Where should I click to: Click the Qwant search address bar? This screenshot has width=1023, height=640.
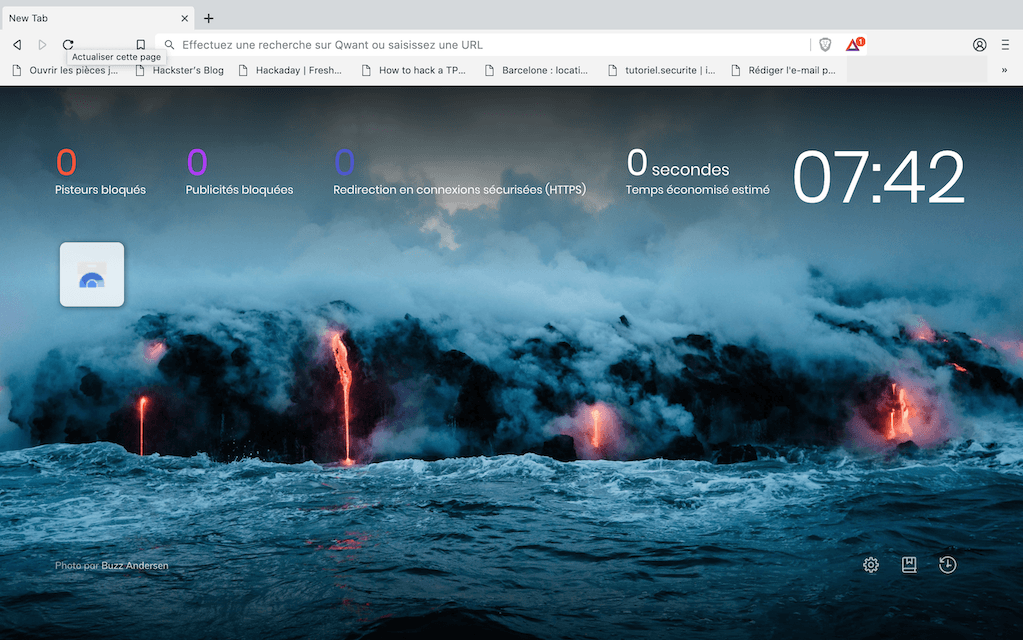(x=490, y=45)
